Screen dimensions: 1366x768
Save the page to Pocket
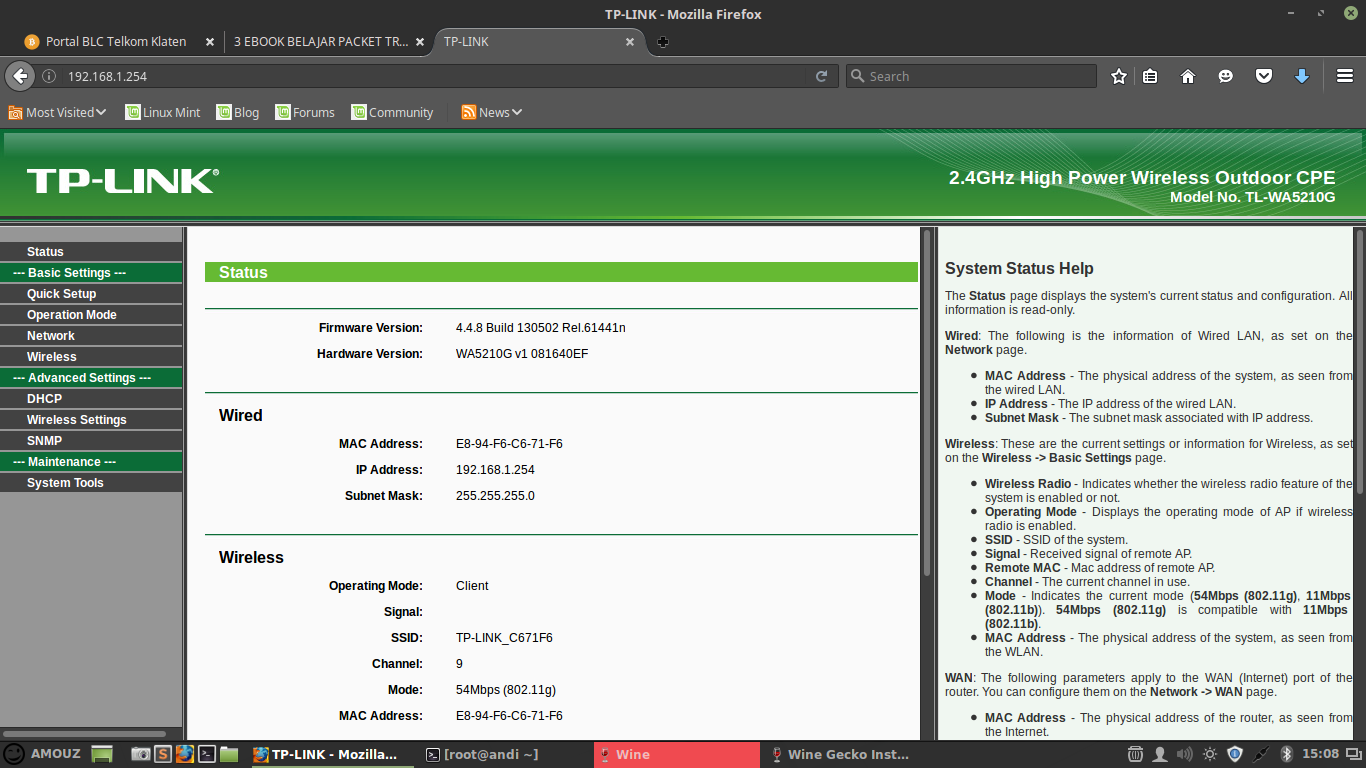1263,75
